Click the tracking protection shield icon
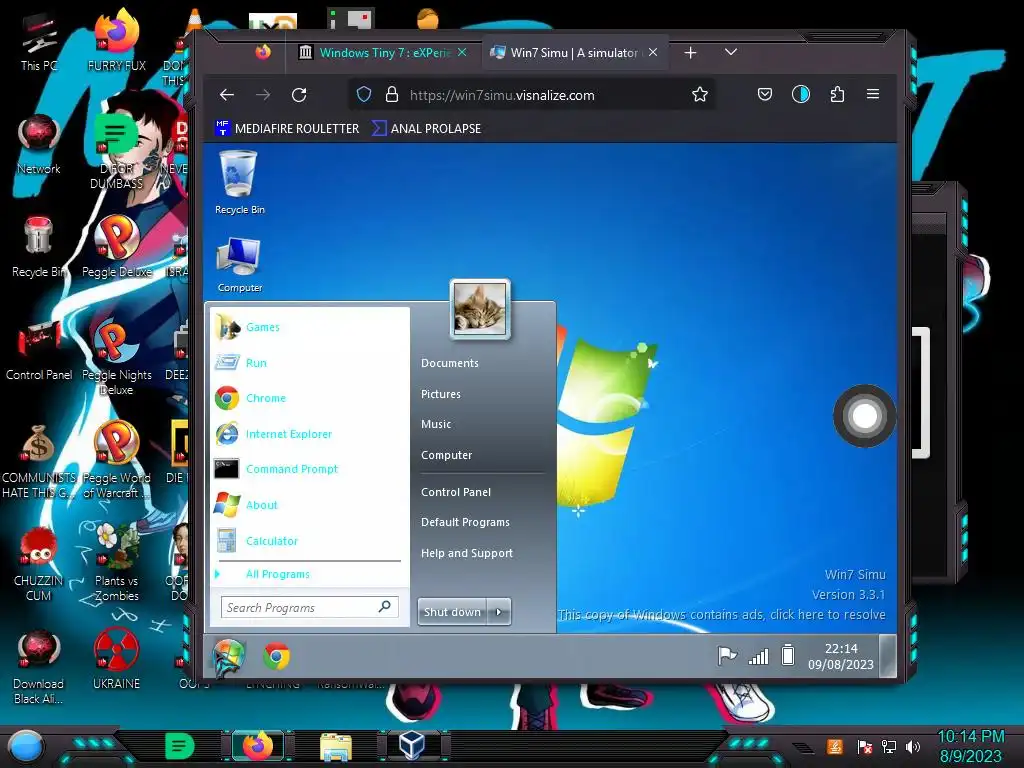 [x=364, y=95]
